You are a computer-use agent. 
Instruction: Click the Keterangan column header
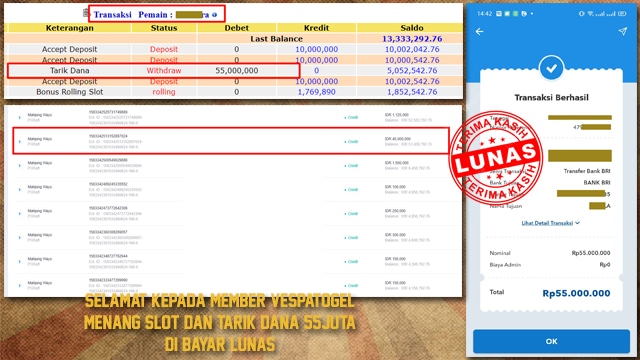pyautogui.click(x=69, y=28)
